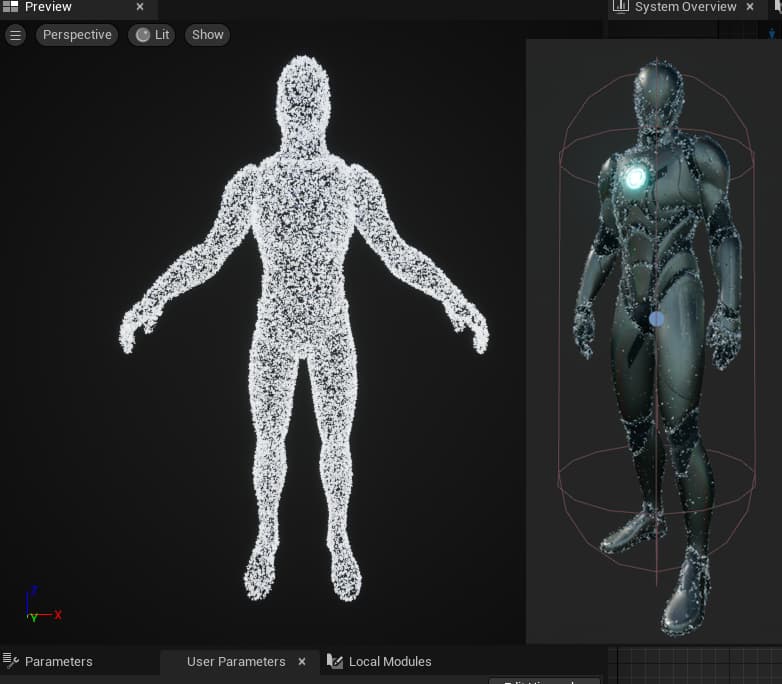The width and height of the screenshot is (782, 684).
Task: Click the XYZ axis orientation gizmo
Action: (43, 605)
